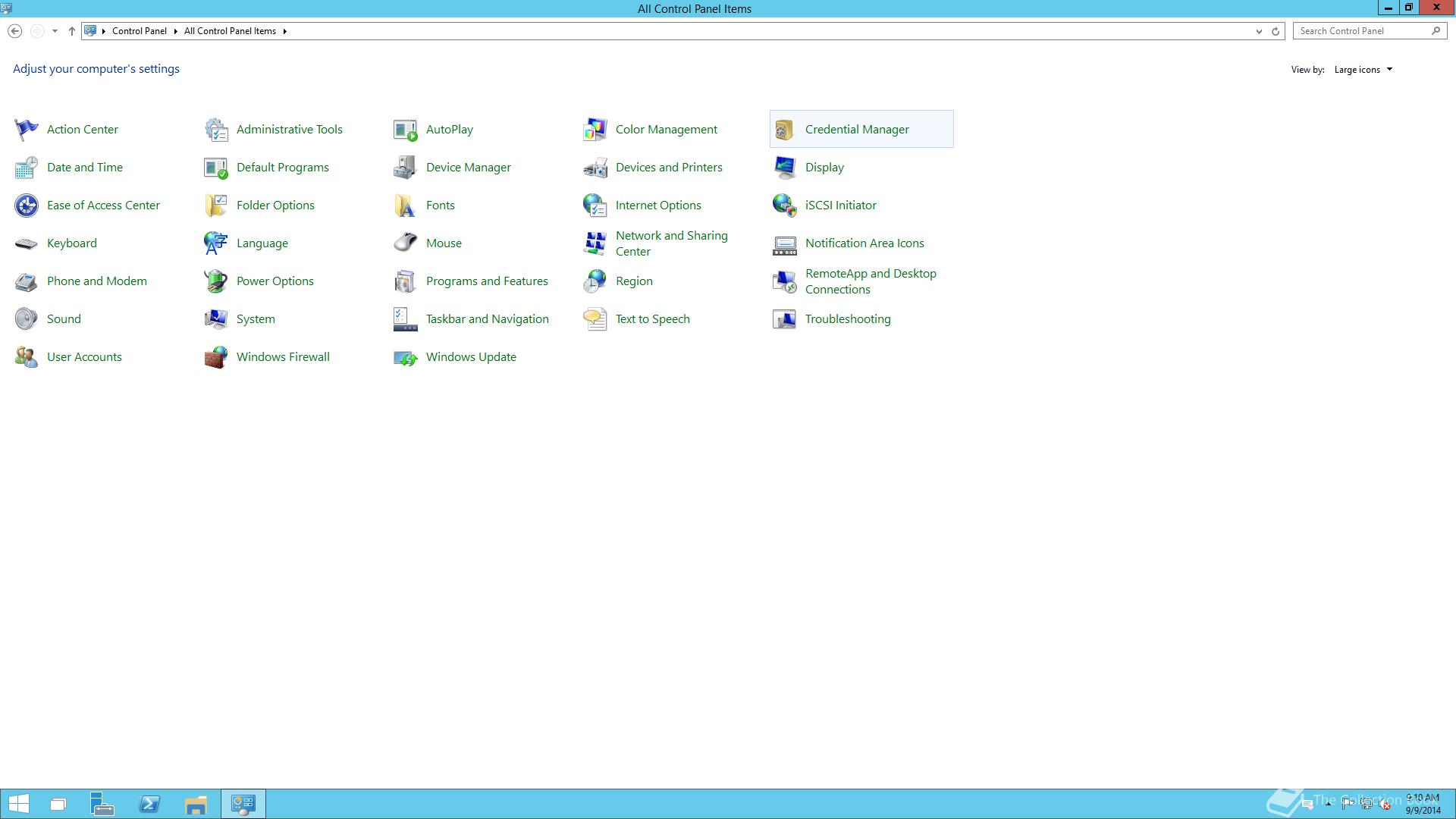Click the Network and Sharing Center icon
Viewport: 1456px width, 819px height.
point(595,243)
